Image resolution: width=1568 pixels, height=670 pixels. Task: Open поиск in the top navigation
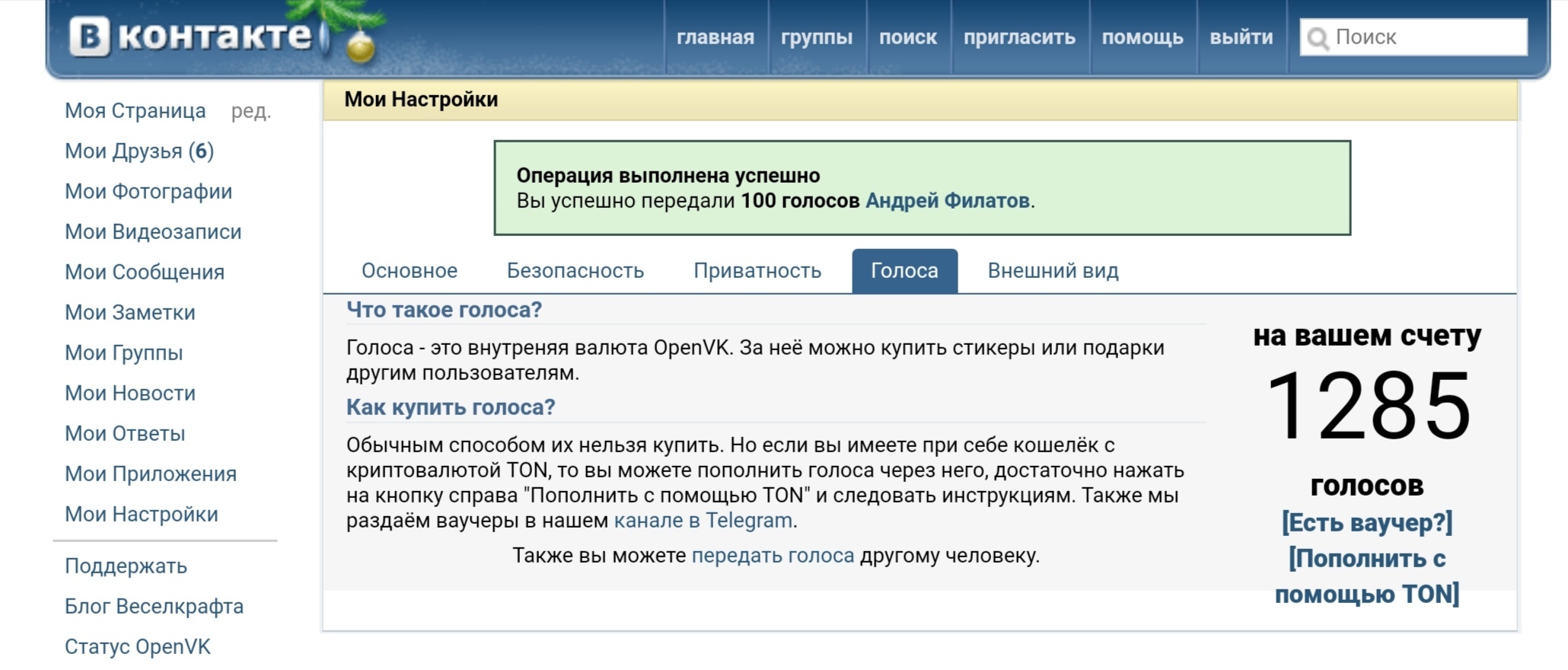click(908, 37)
